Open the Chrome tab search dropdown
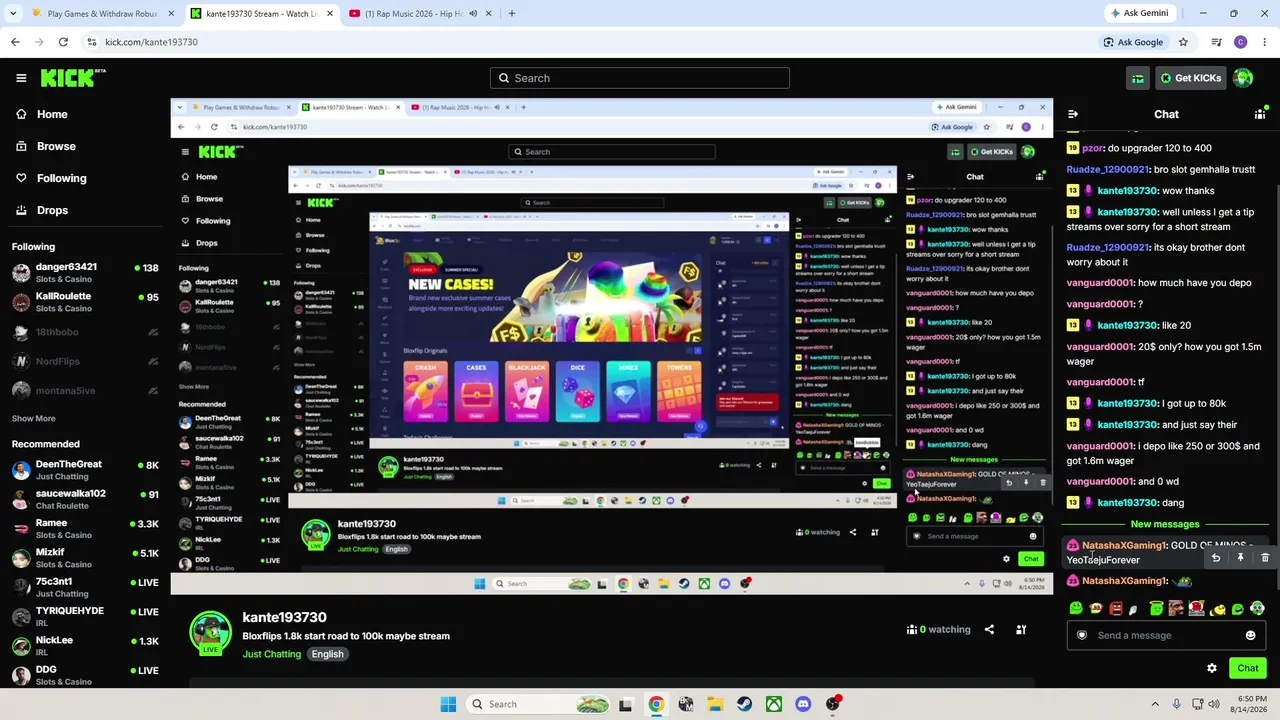 point(13,13)
